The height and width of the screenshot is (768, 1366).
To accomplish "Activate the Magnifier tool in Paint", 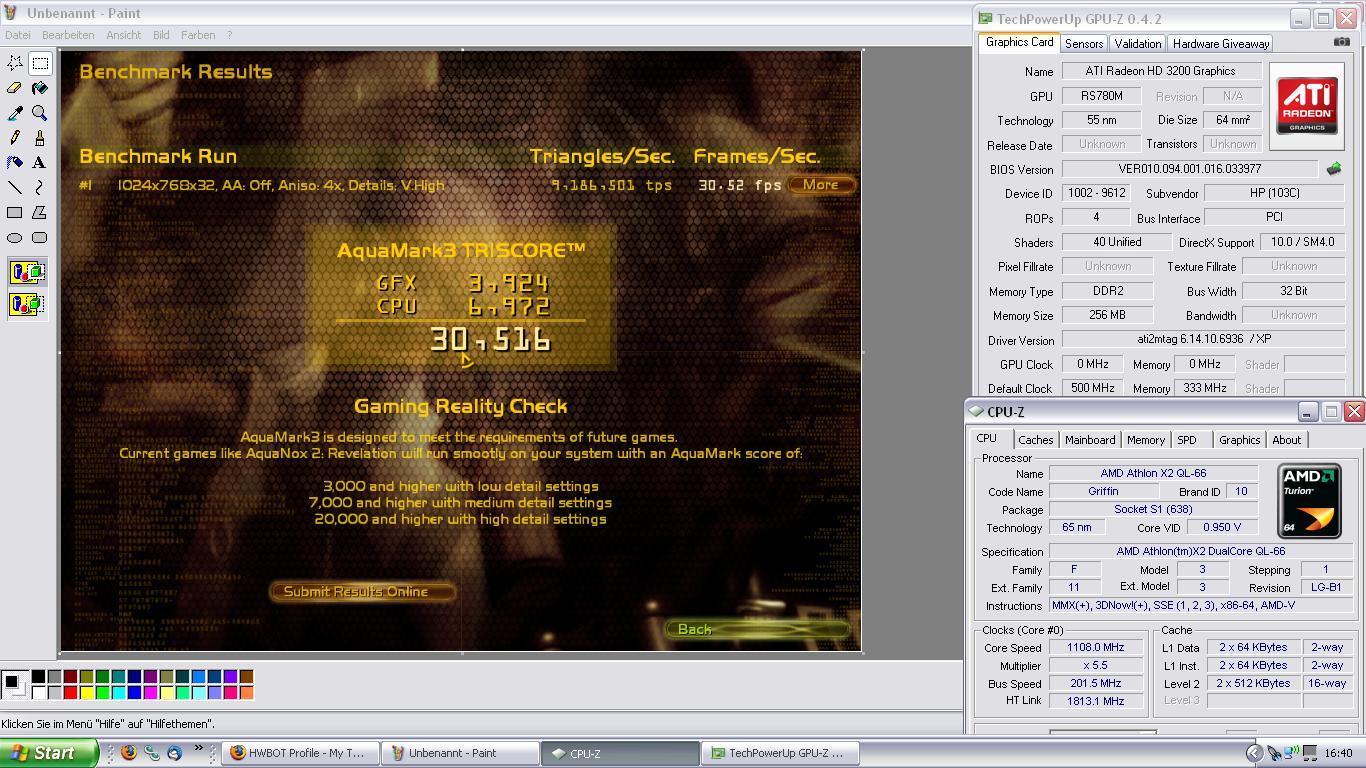I will [x=40, y=113].
